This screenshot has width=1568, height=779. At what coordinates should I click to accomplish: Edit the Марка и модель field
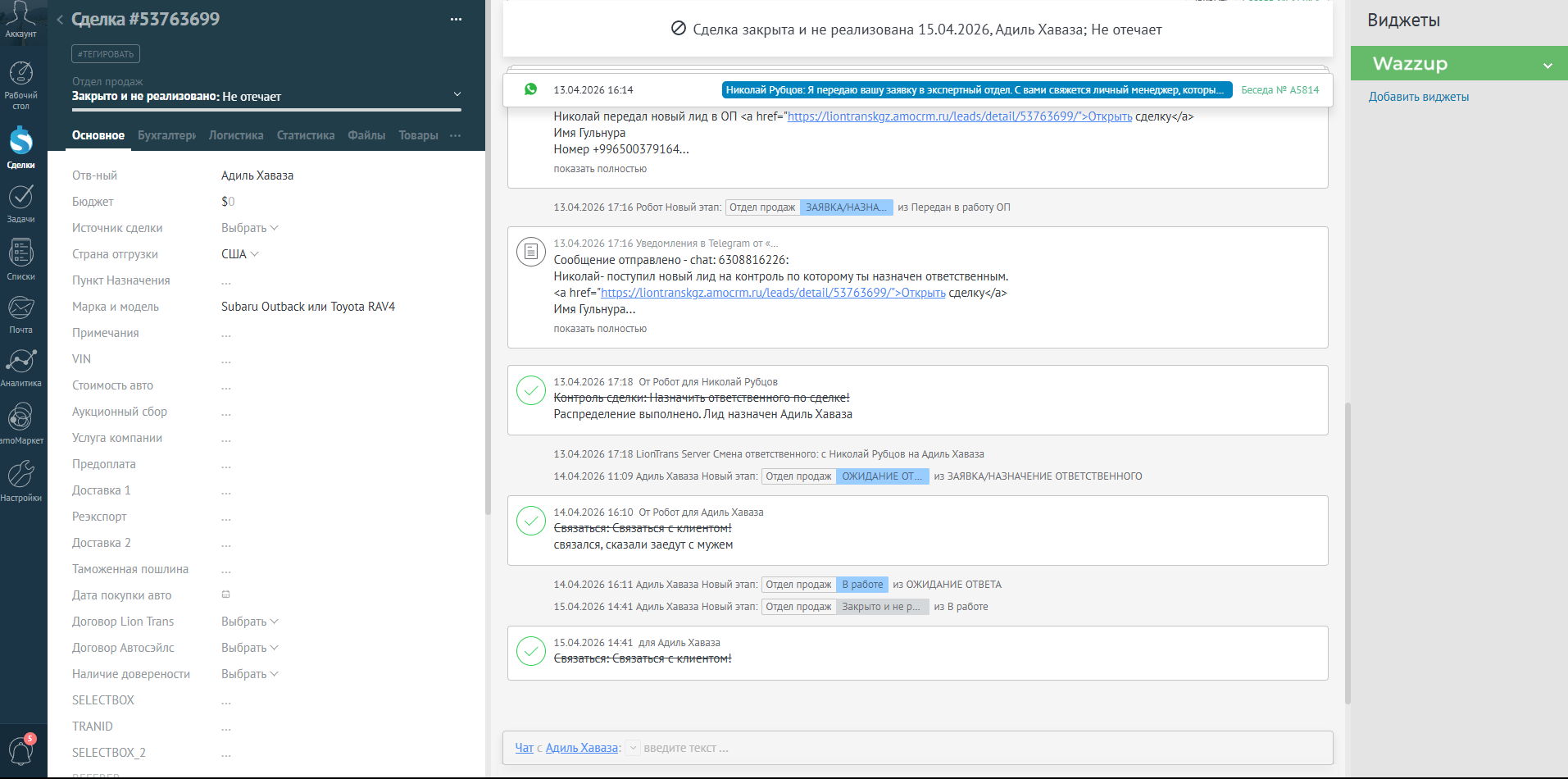308,307
